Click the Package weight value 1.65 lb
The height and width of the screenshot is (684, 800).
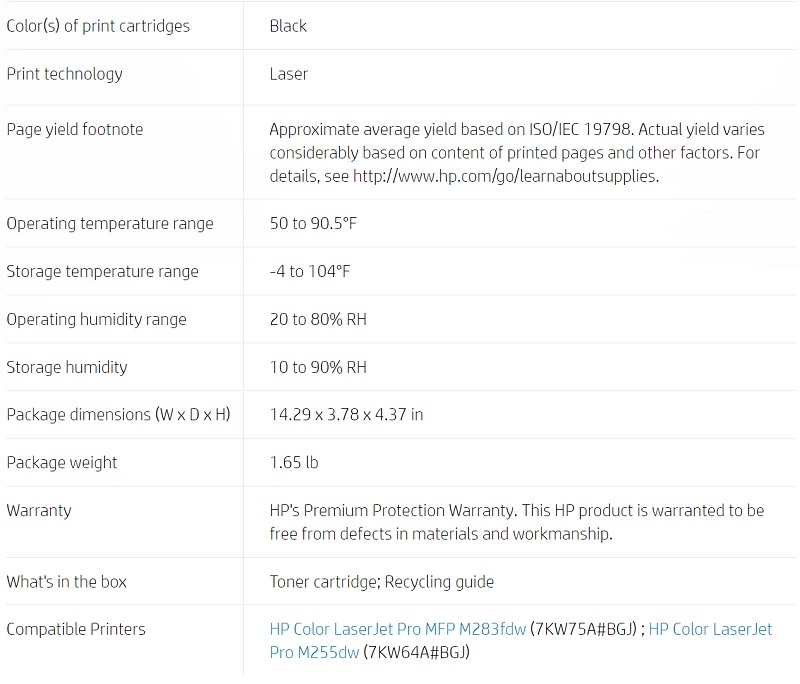click(x=294, y=462)
